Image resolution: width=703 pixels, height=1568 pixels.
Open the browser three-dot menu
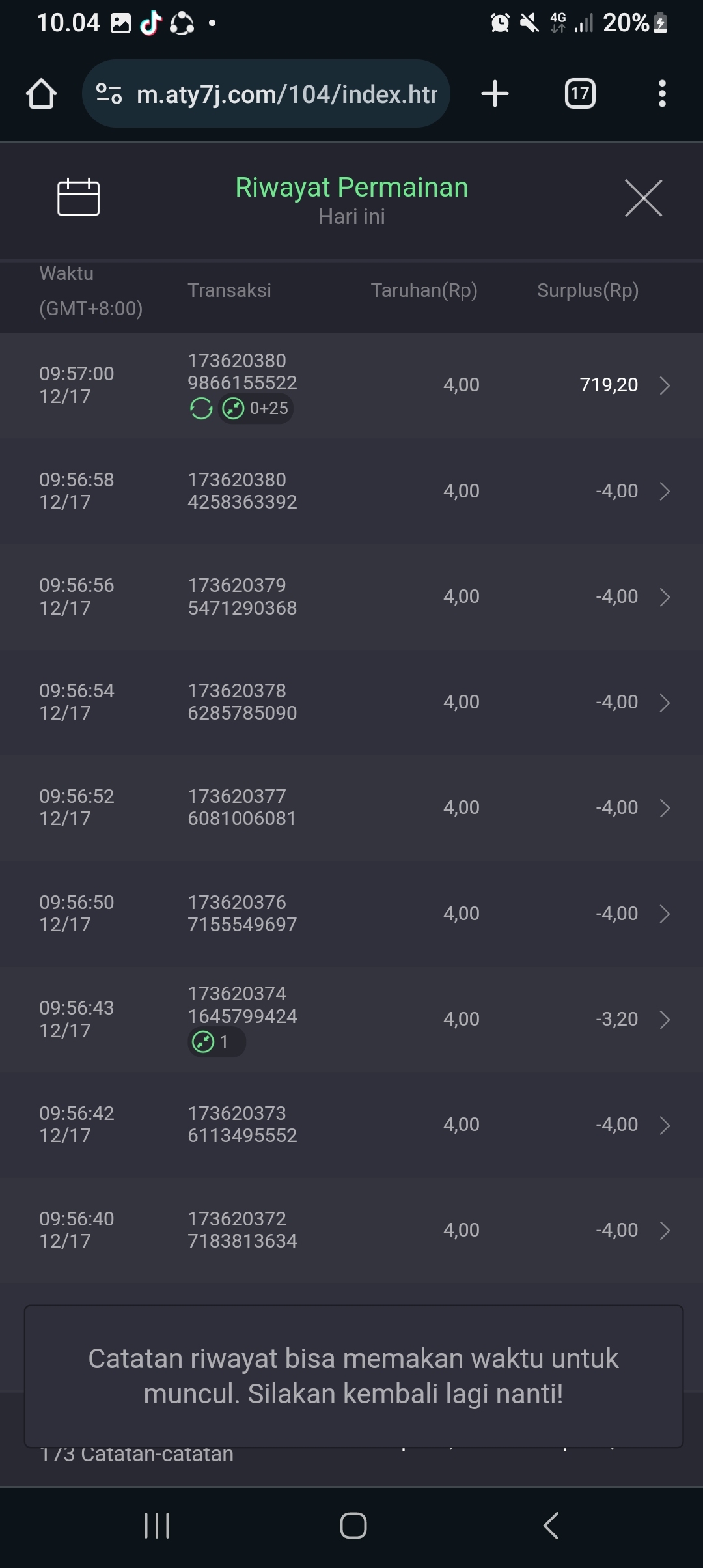[x=662, y=94]
